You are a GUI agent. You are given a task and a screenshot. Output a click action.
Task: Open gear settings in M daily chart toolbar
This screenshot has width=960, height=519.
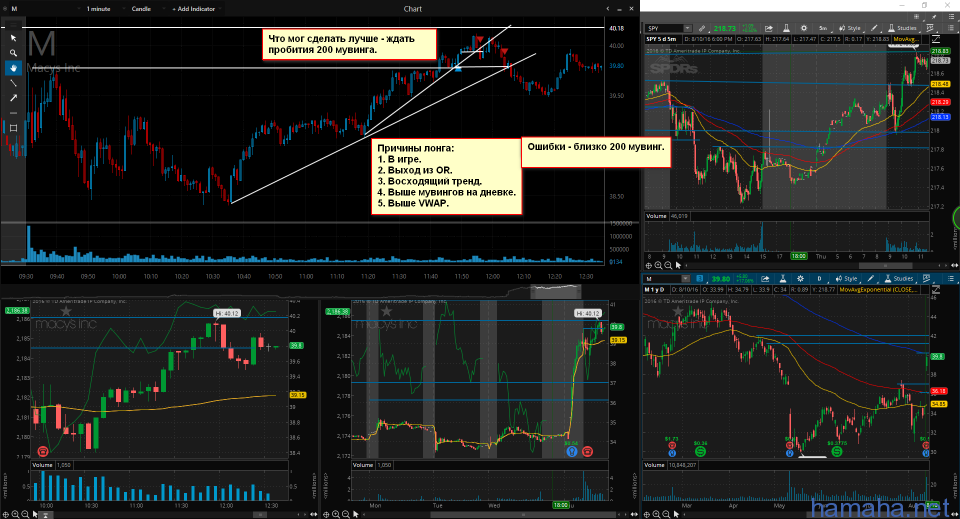pyautogui.click(x=800, y=278)
